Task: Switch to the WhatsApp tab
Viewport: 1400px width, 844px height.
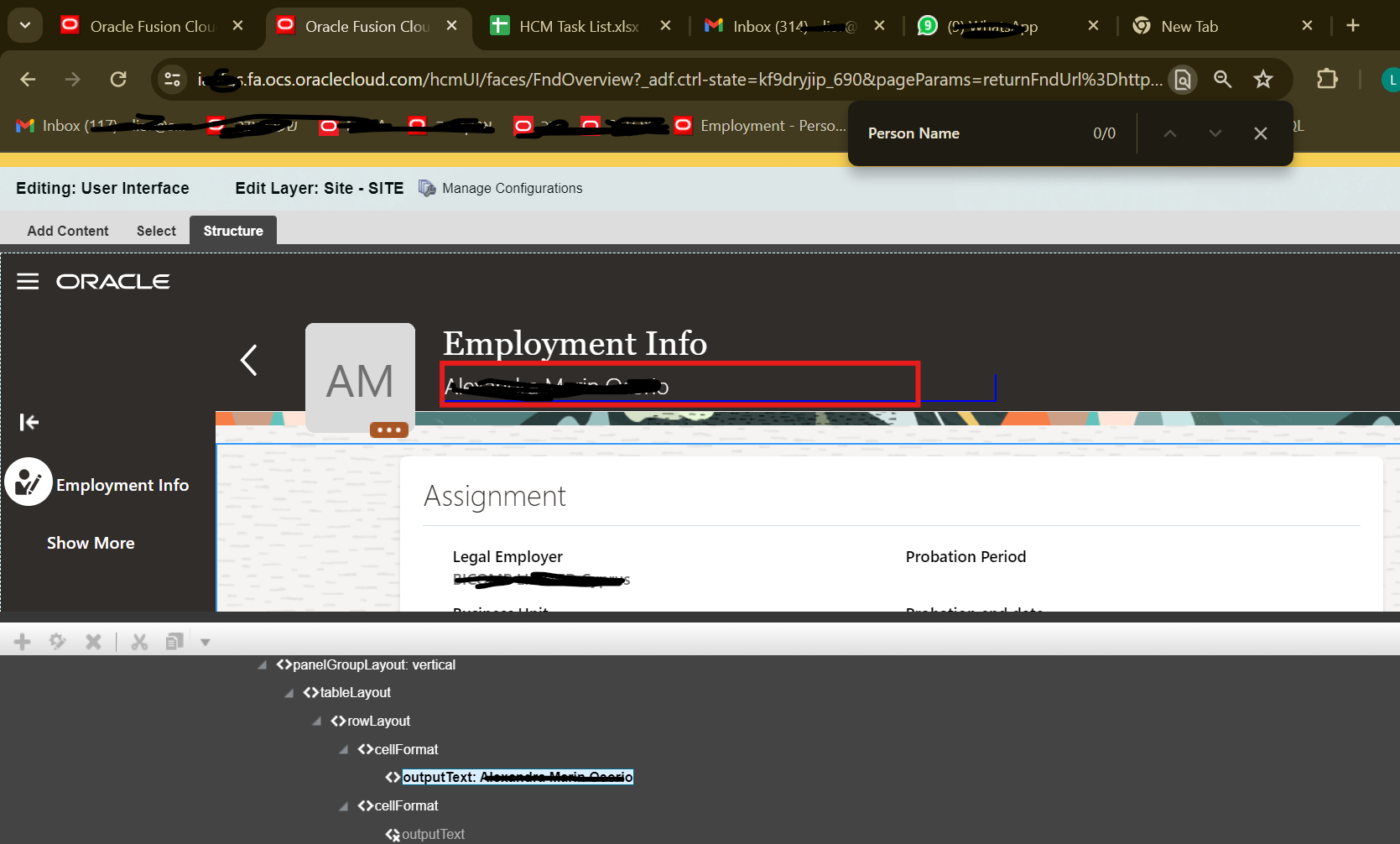Action: click(1007, 26)
